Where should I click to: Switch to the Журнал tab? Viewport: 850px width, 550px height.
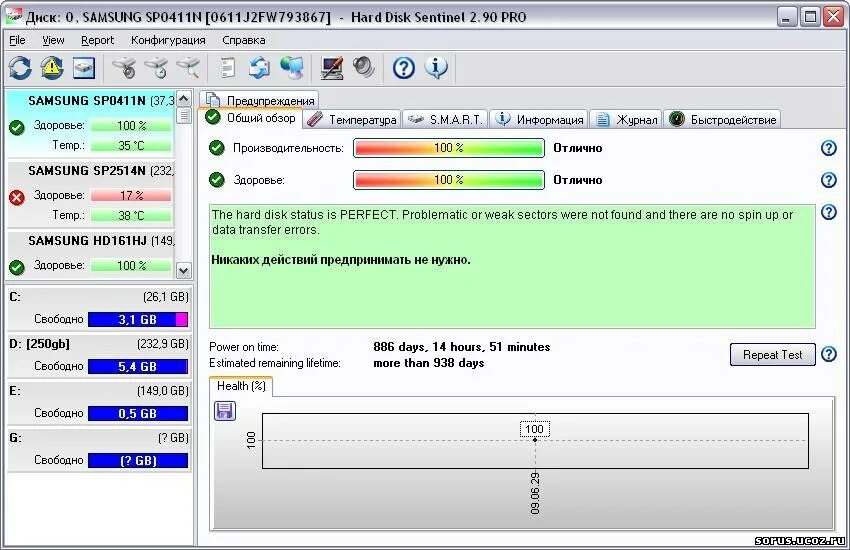click(626, 119)
